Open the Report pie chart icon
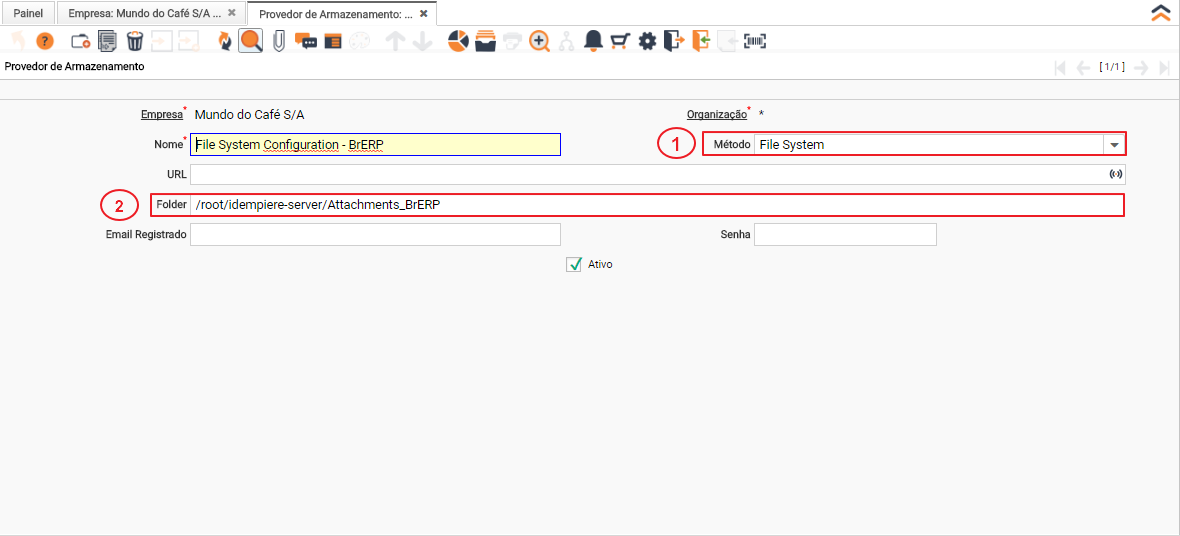Screen dimensions: 1180x536 [x=458, y=41]
